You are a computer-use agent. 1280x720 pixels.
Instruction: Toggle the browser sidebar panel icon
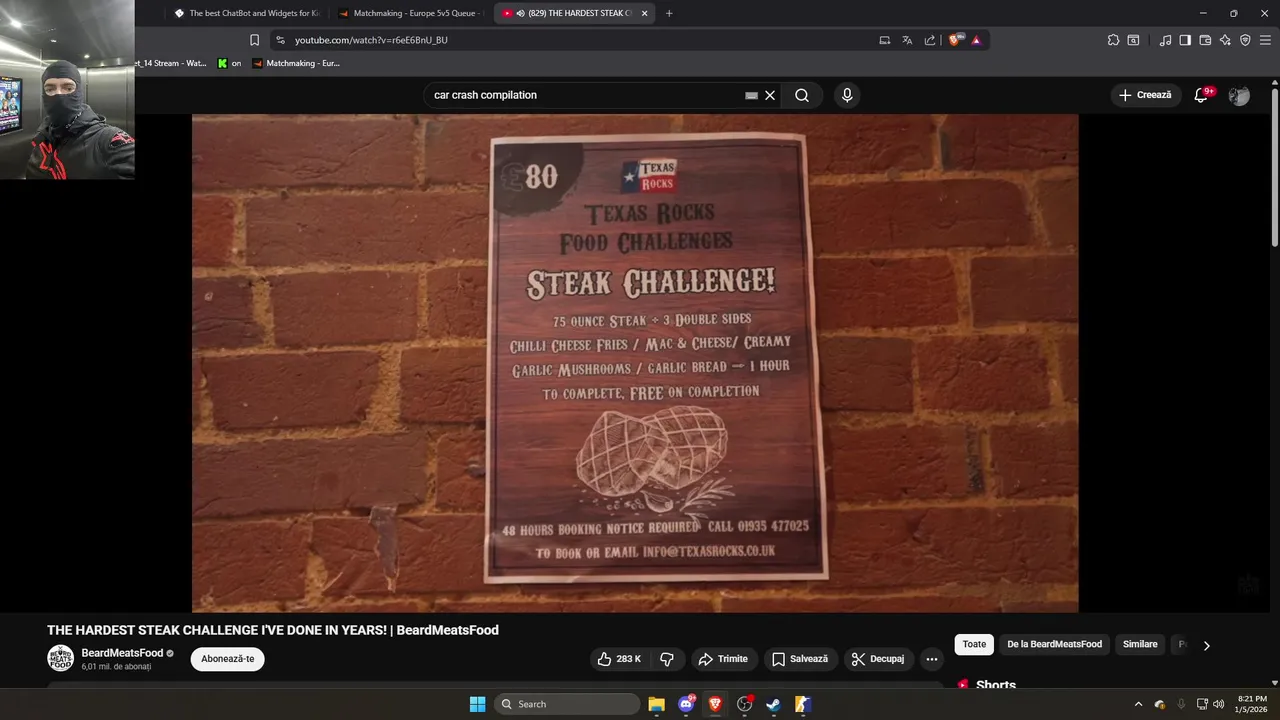1185,40
